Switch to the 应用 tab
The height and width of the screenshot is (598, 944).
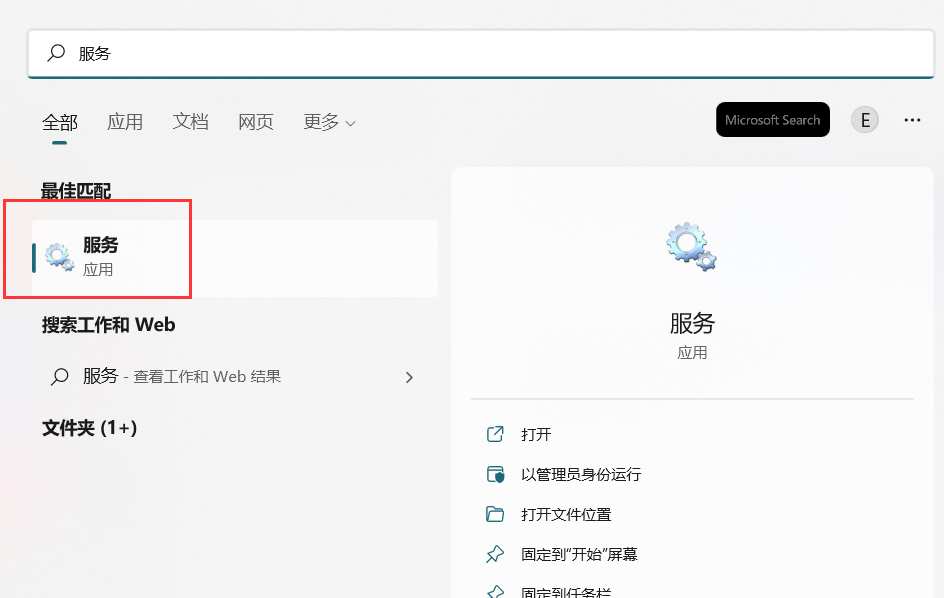pyautogui.click(x=125, y=122)
